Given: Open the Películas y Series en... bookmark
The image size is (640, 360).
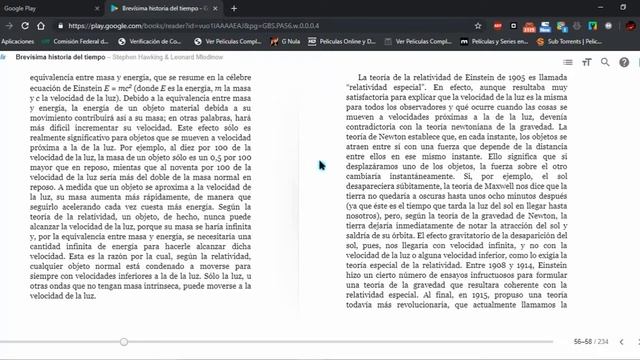Looking at the screenshot, I should tap(494, 41).
